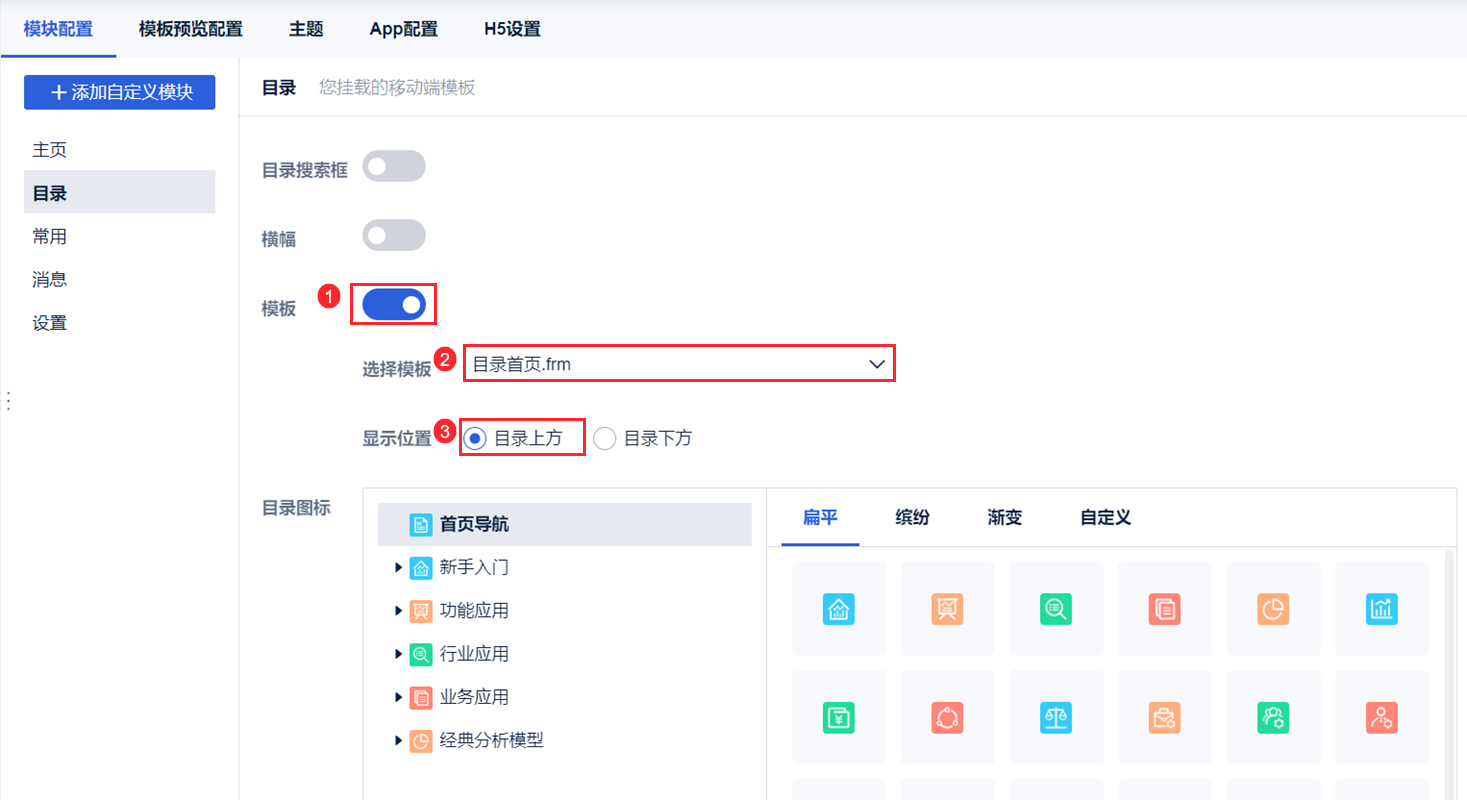Pick the green magnifying glass icon

tap(1056, 608)
